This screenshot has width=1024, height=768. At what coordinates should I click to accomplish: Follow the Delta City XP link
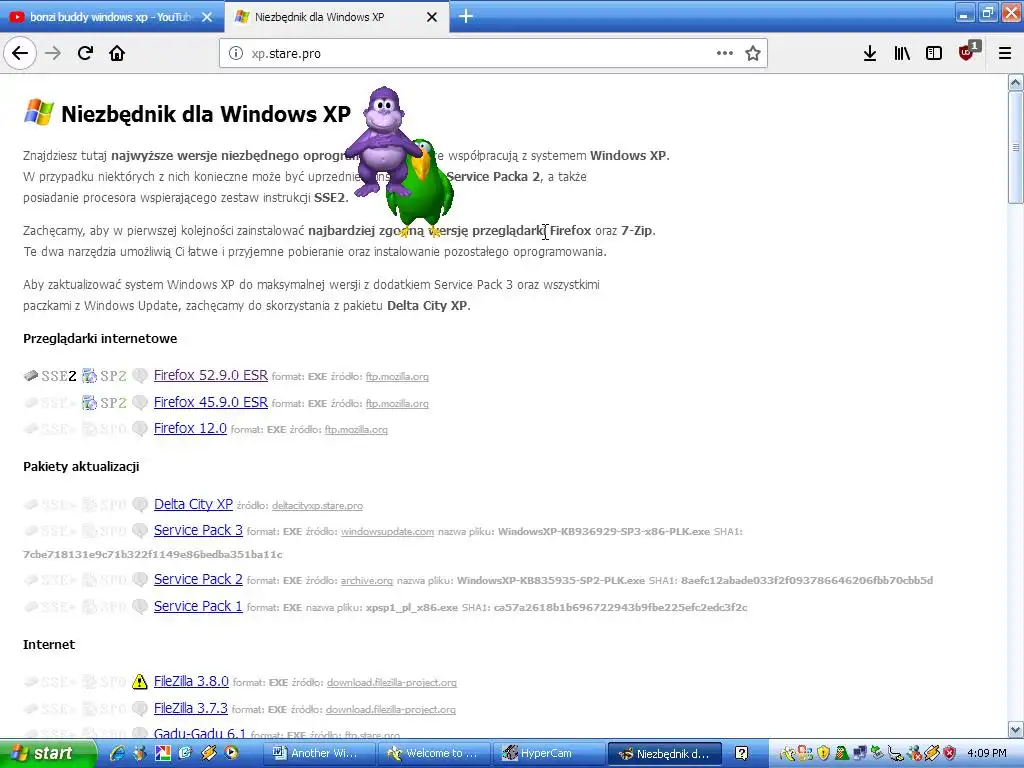pos(193,504)
